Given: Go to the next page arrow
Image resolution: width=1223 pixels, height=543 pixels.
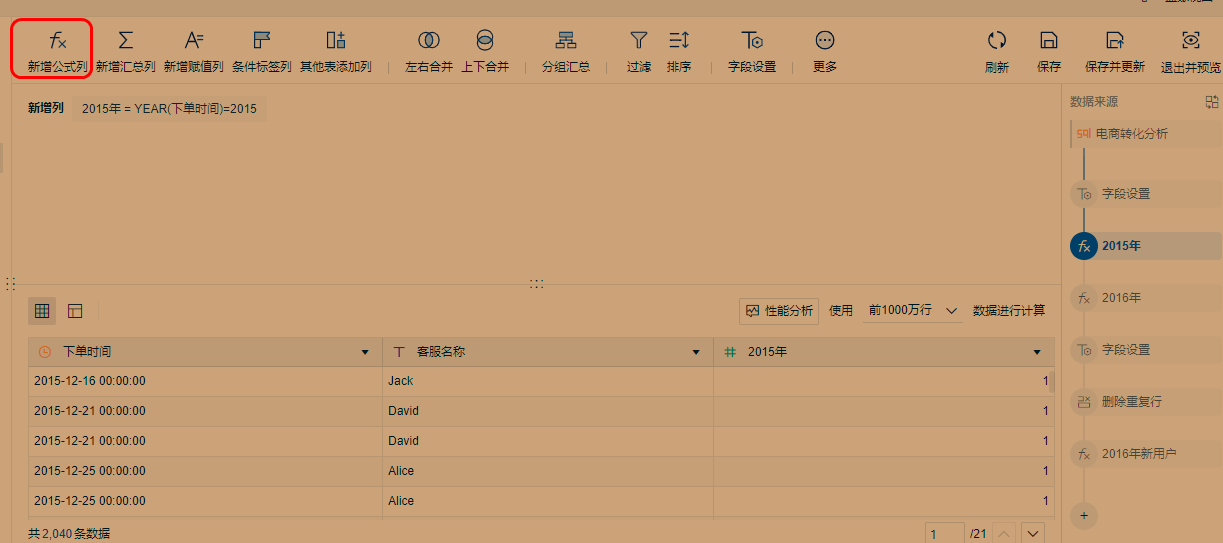Looking at the screenshot, I should [1033, 534].
